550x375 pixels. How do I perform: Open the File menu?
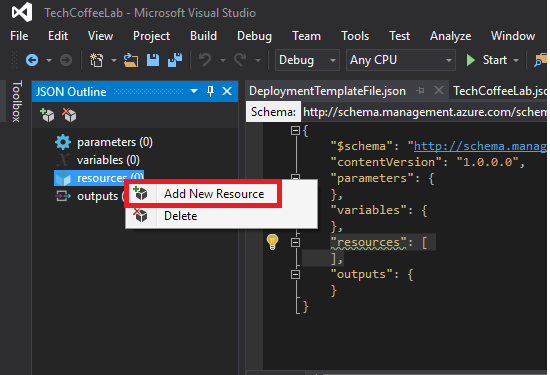[x=19, y=36]
